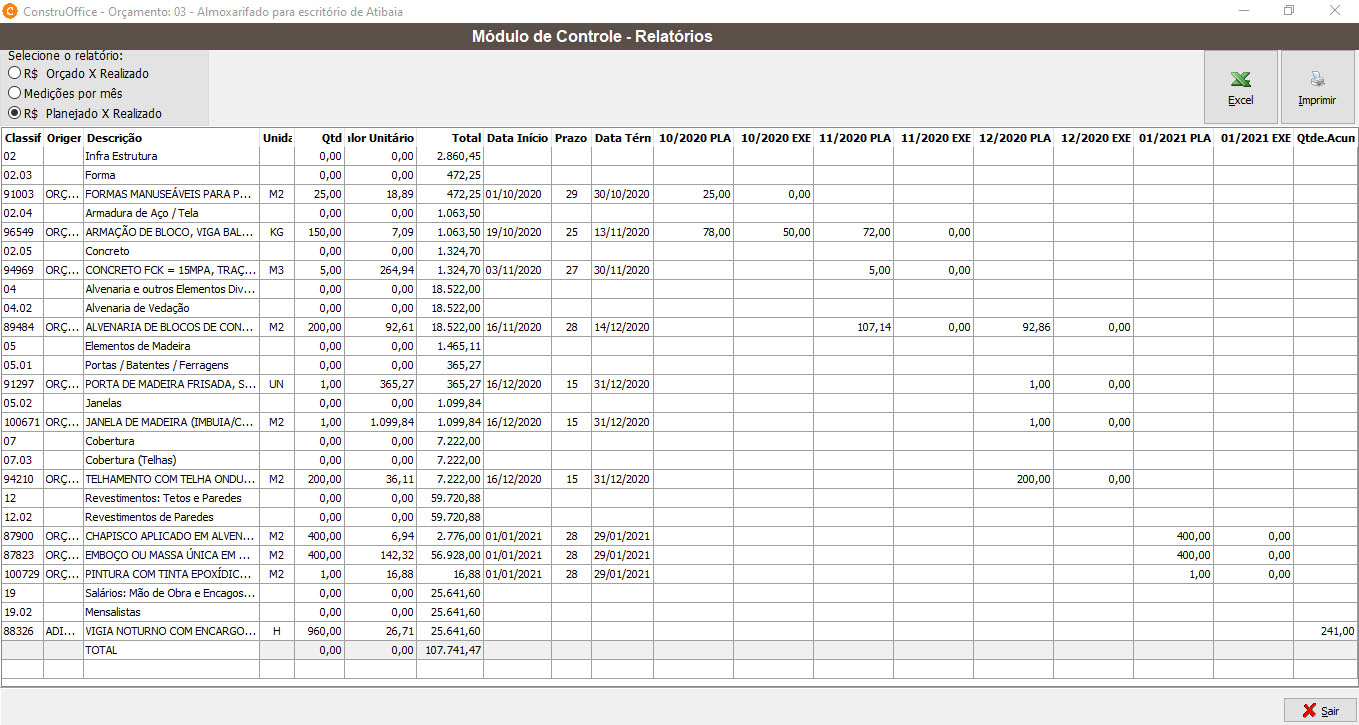Click the Data Início column header
This screenshot has height=725, width=1359.
pos(517,138)
